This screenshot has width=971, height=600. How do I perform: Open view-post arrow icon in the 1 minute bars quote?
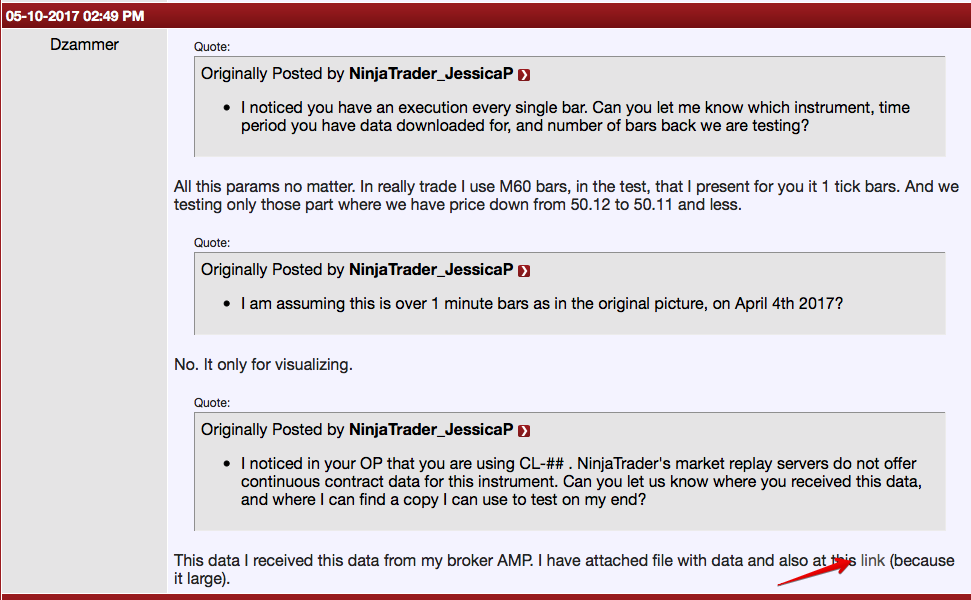click(x=525, y=271)
